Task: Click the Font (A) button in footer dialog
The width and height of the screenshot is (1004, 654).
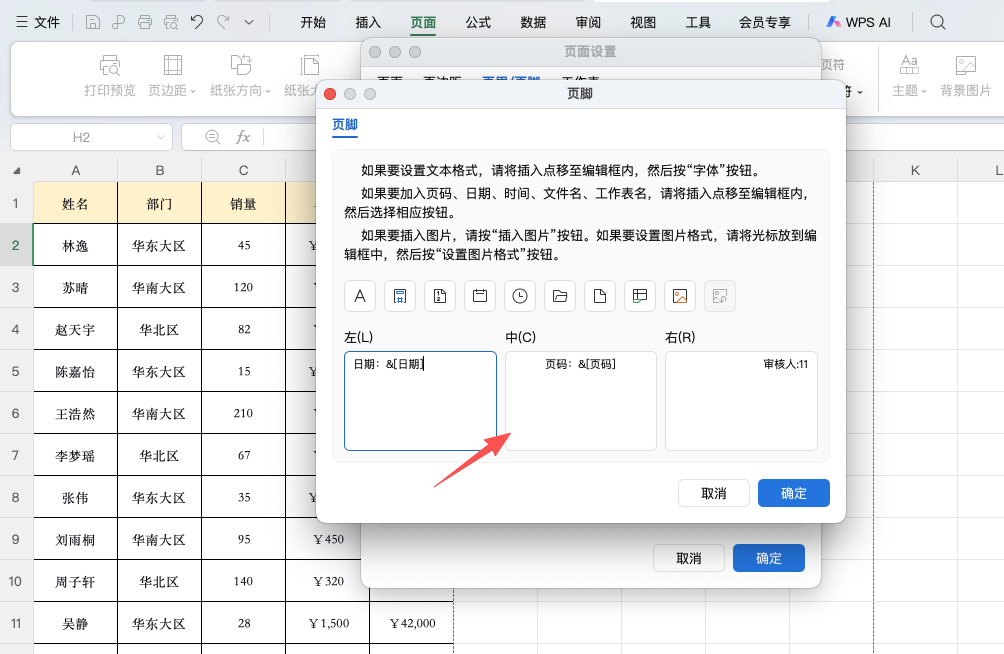Action: point(360,296)
